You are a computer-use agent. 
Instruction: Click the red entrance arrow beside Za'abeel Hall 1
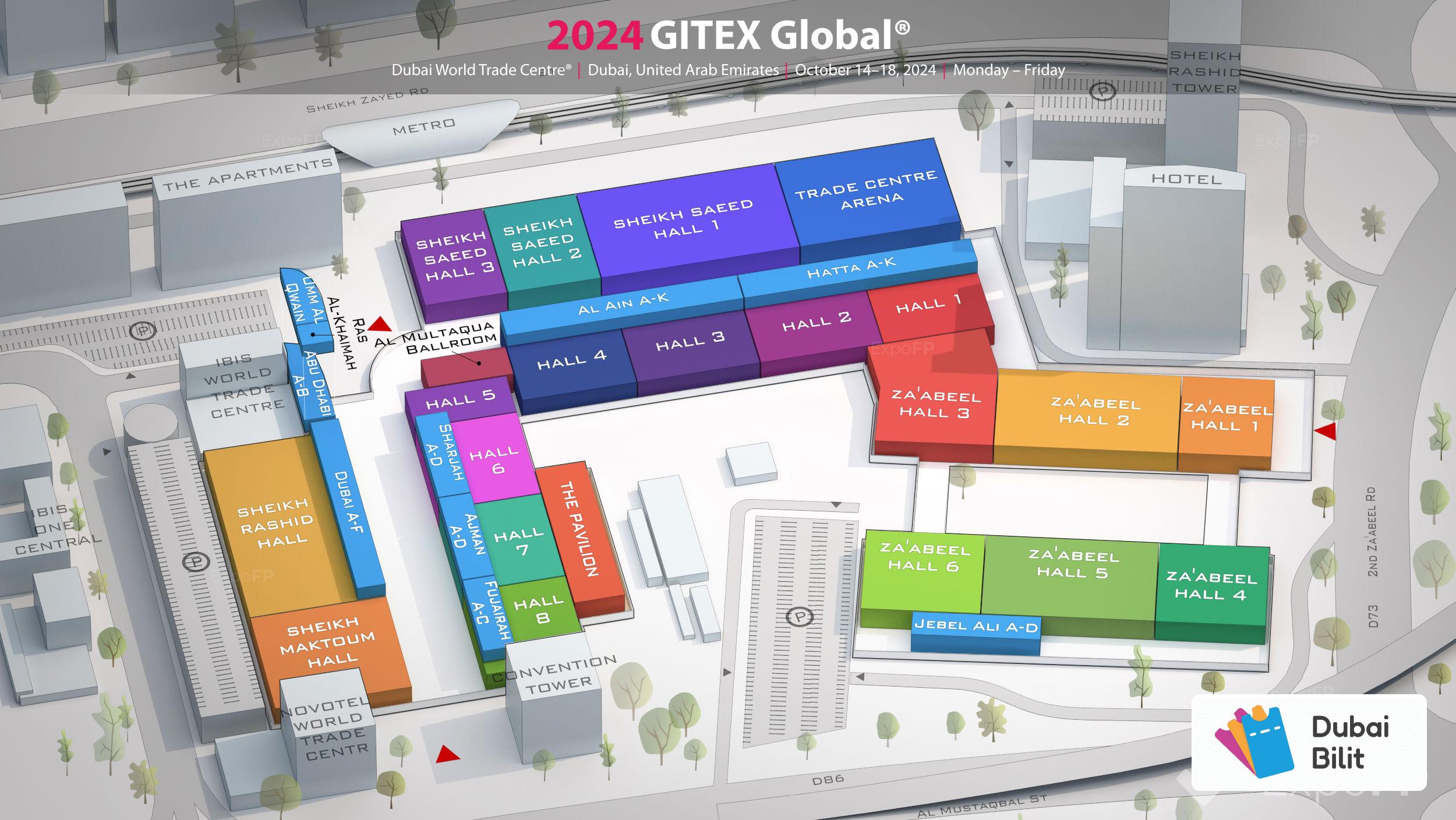pyautogui.click(x=1326, y=431)
